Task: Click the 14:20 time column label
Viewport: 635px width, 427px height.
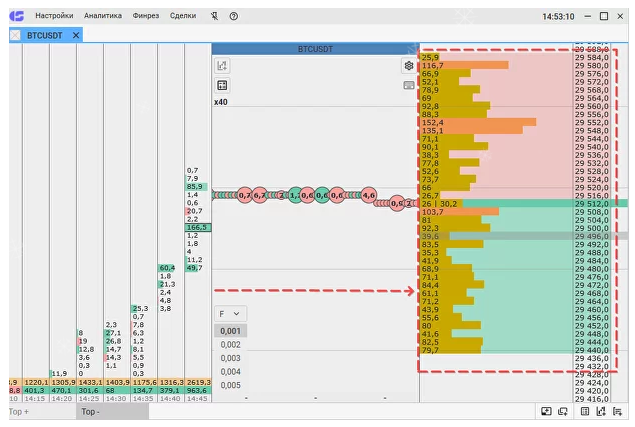Action: (62, 399)
